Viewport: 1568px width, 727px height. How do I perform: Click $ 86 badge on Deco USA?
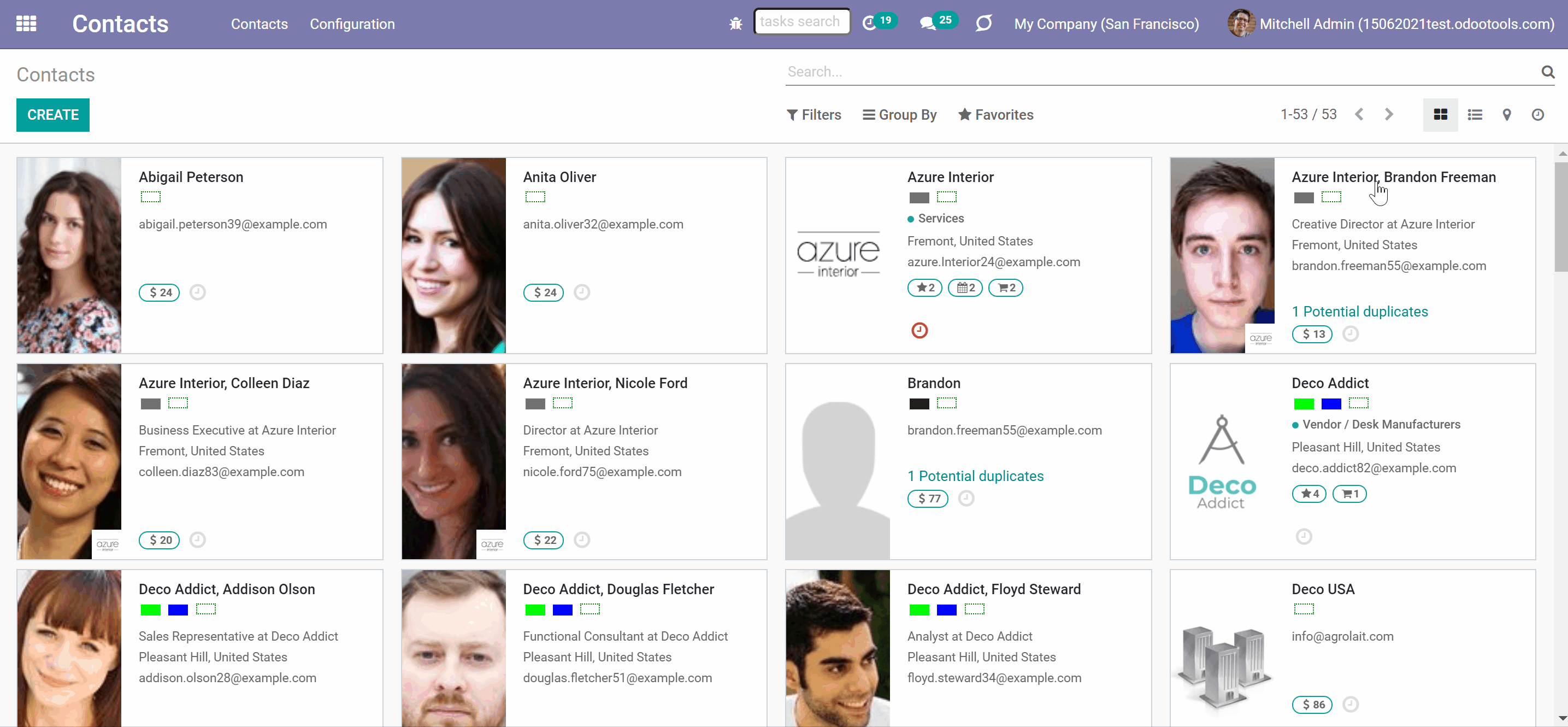pos(1312,704)
